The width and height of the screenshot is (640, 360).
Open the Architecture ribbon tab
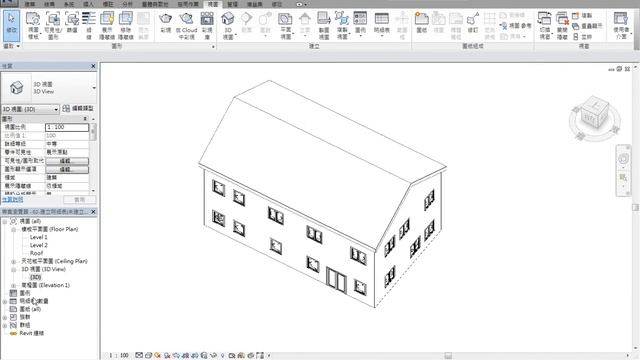pos(30,4)
